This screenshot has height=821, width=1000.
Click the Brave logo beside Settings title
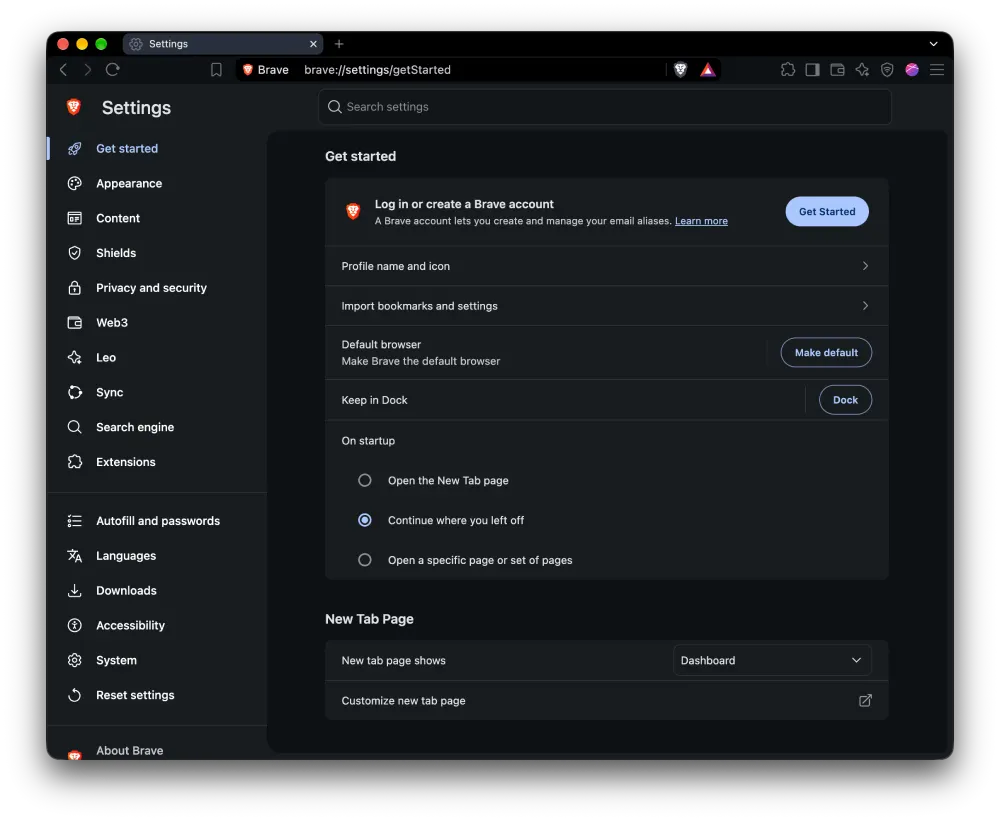tap(74, 107)
